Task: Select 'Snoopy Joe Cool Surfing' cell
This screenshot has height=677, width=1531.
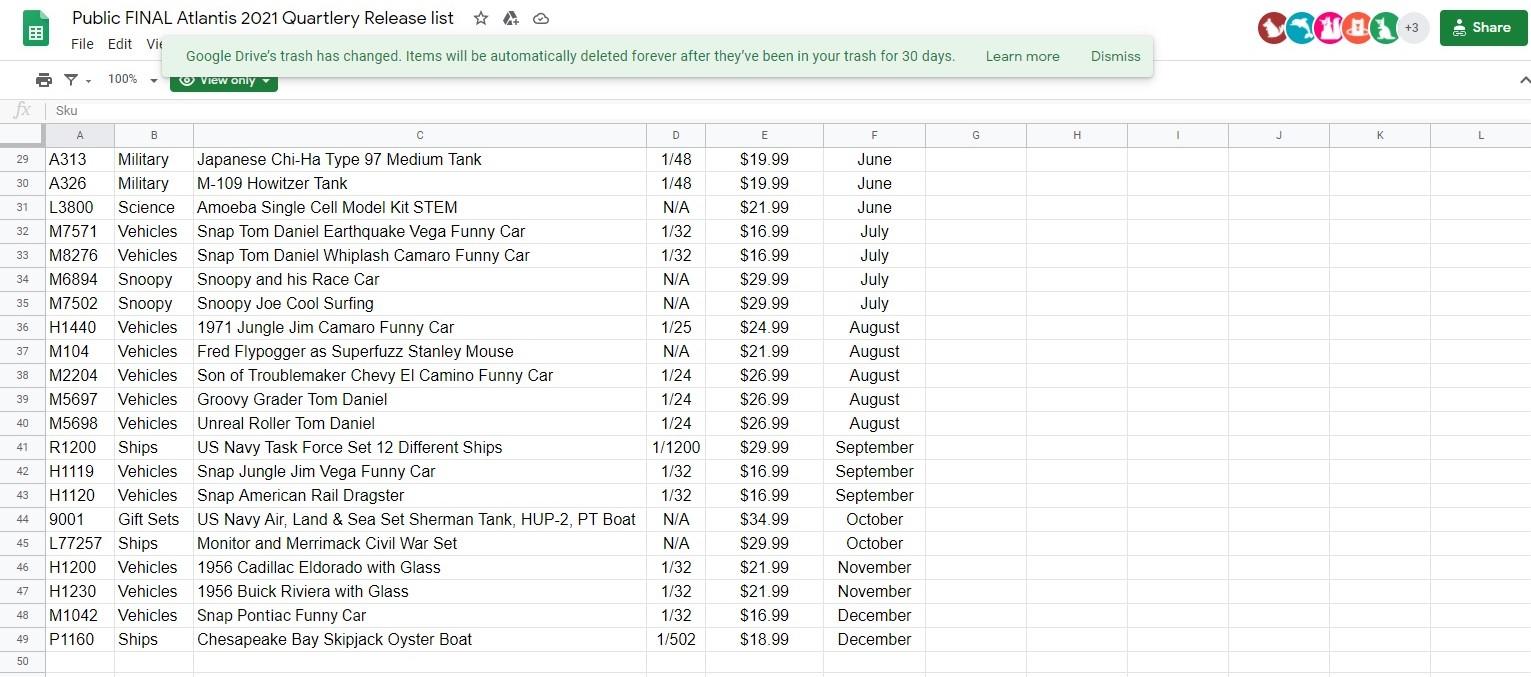Action: 420,304
